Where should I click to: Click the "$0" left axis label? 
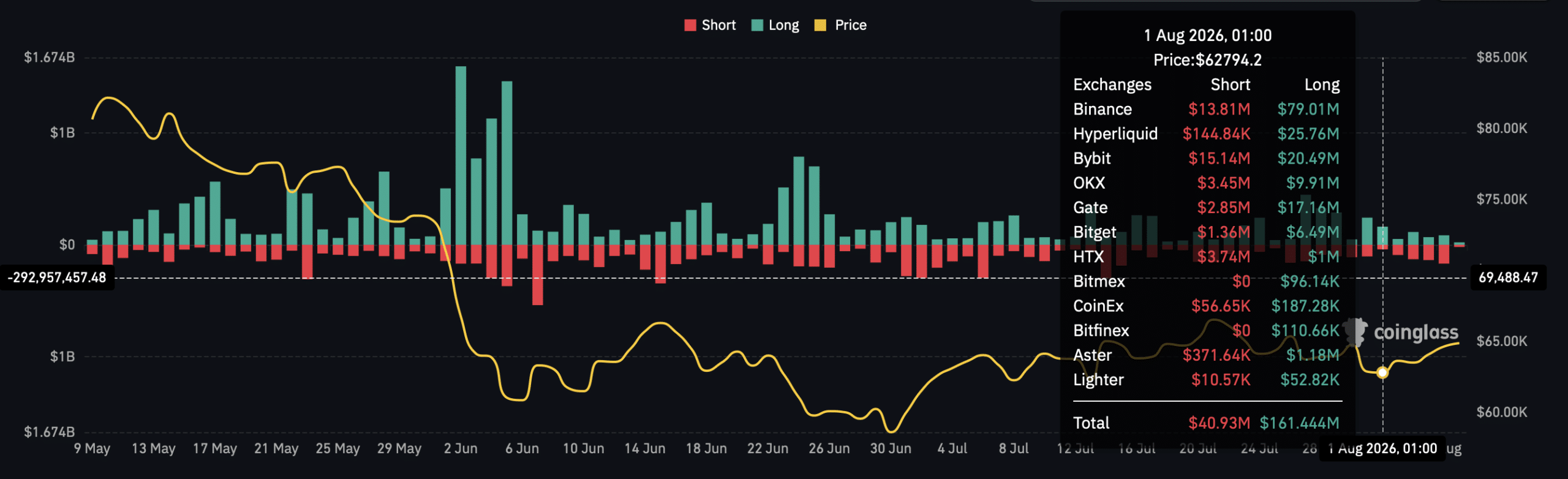67,245
